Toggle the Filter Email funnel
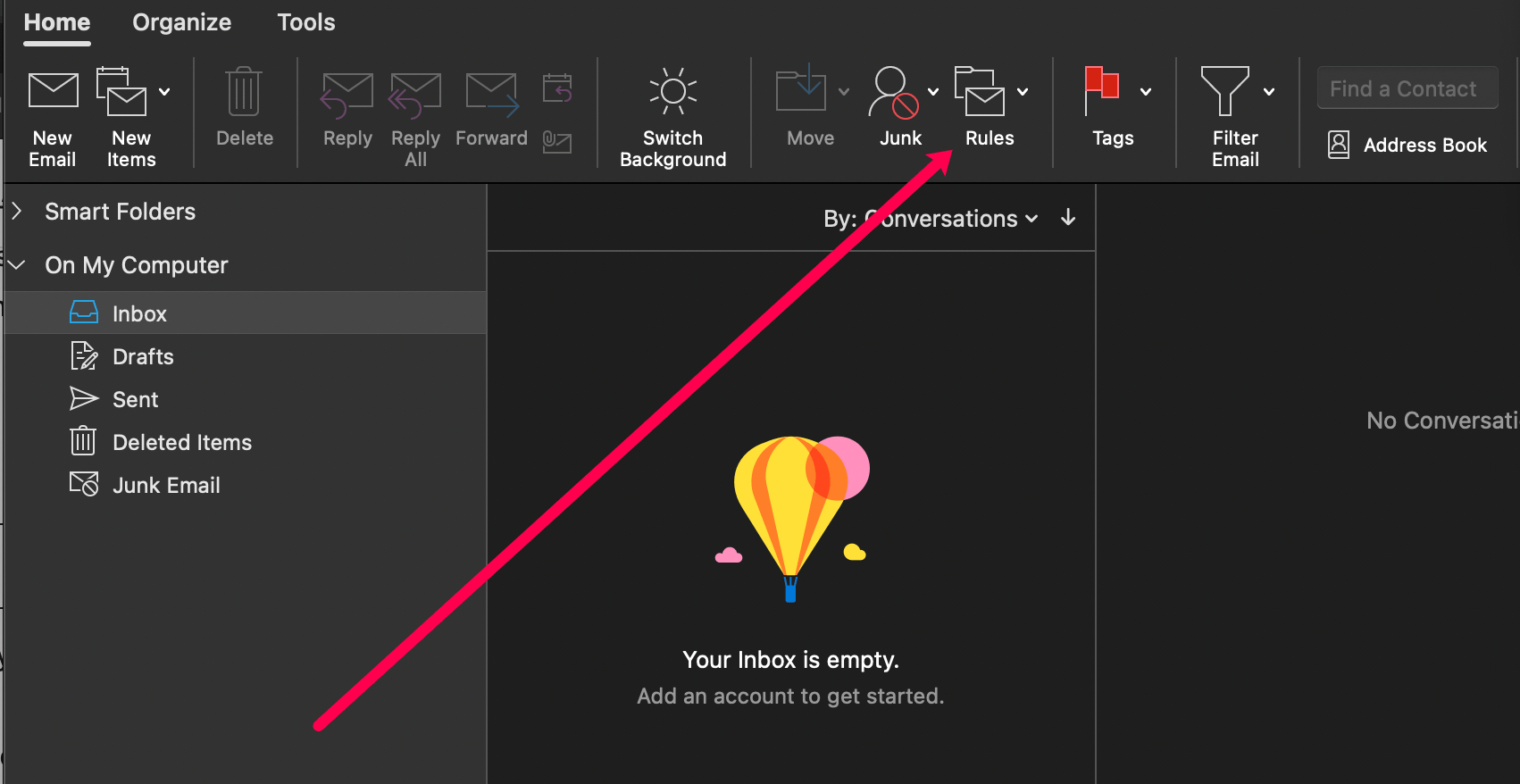Image resolution: width=1520 pixels, height=784 pixels. click(x=1224, y=90)
